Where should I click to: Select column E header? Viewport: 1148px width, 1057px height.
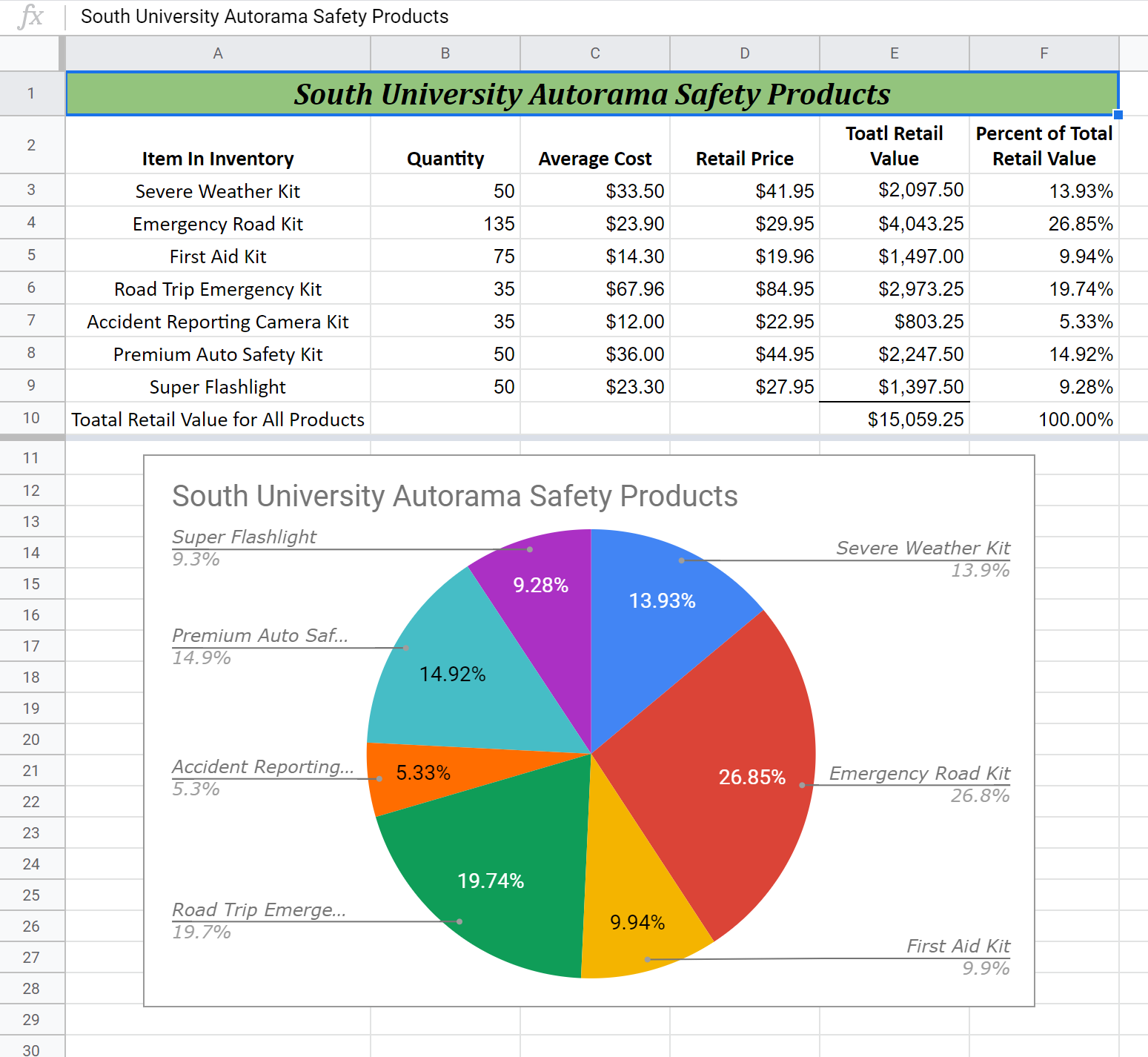click(x=895, y=53)
